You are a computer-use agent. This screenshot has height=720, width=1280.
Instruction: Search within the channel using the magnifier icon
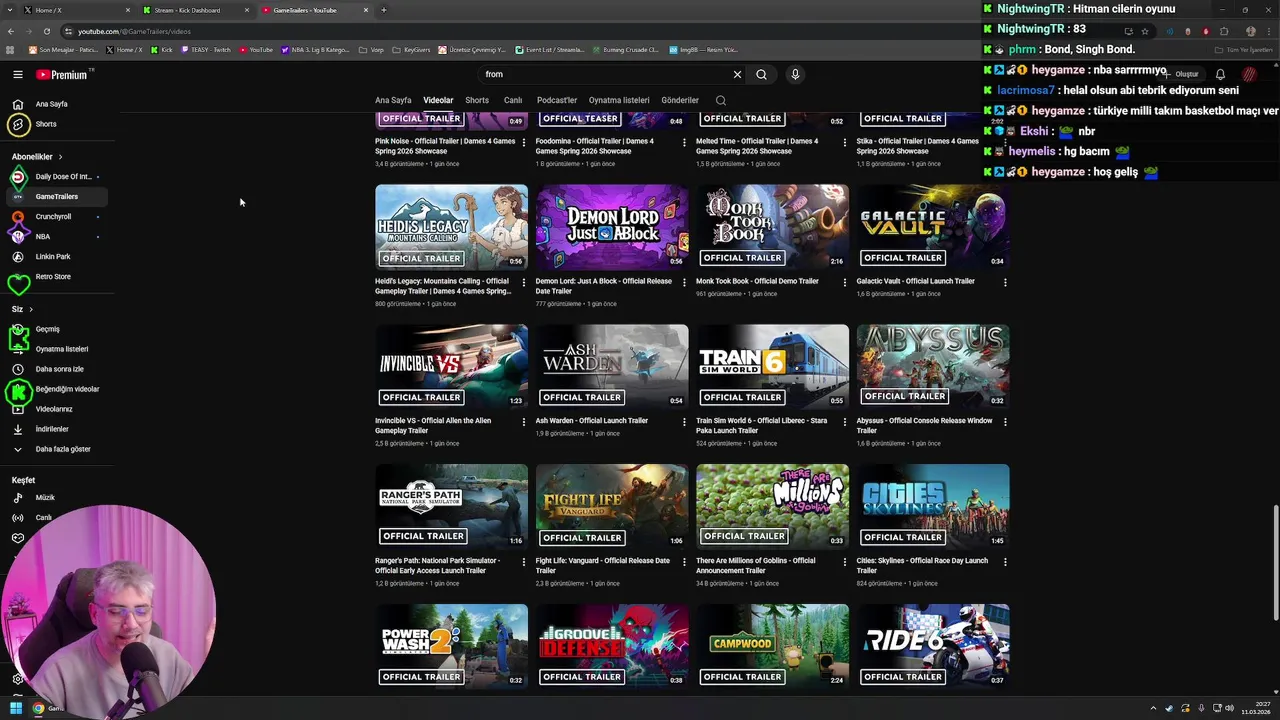tap(720, 100)
